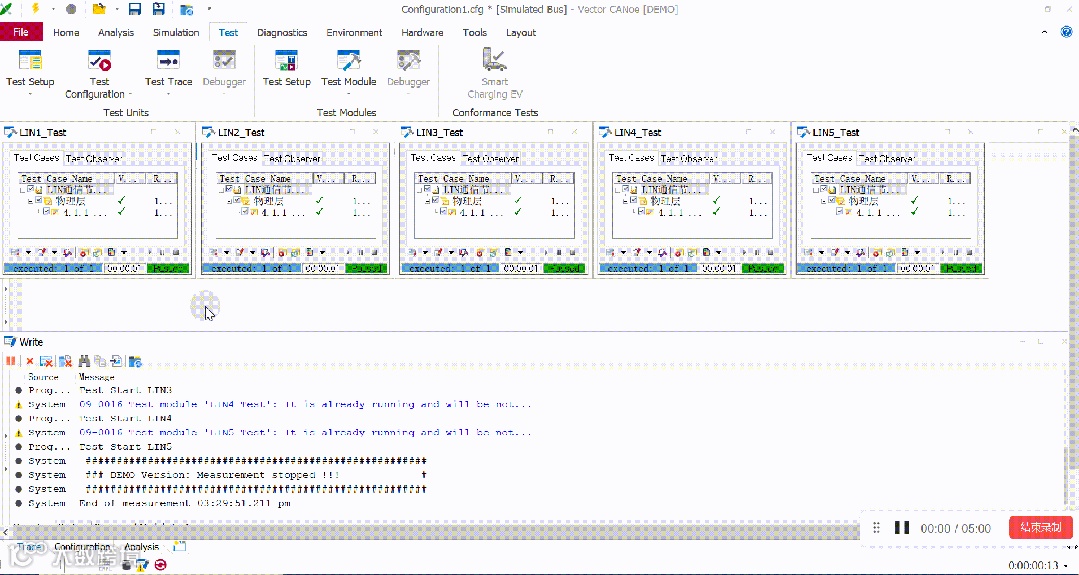Open Test Observer tab in LIN4_Test
This screenshot has width=1079, height=575.
point(689,158)
